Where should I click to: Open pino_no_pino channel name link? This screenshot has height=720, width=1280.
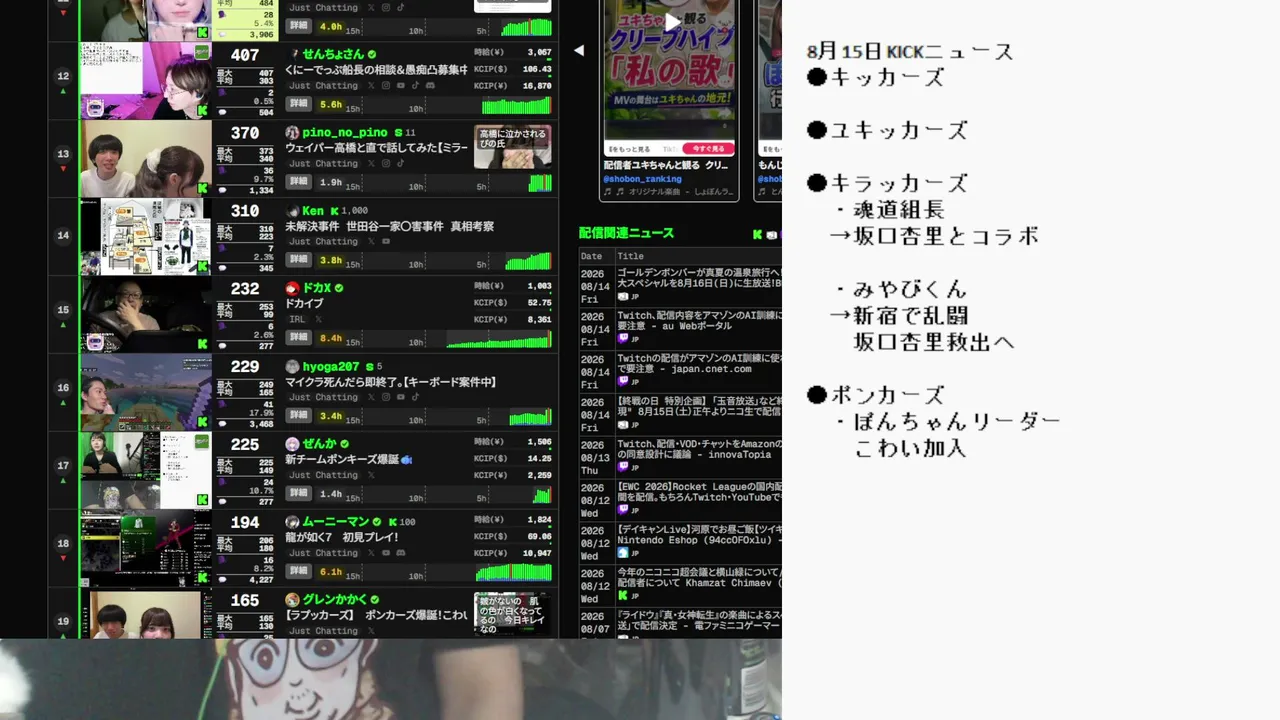point(345,132)
